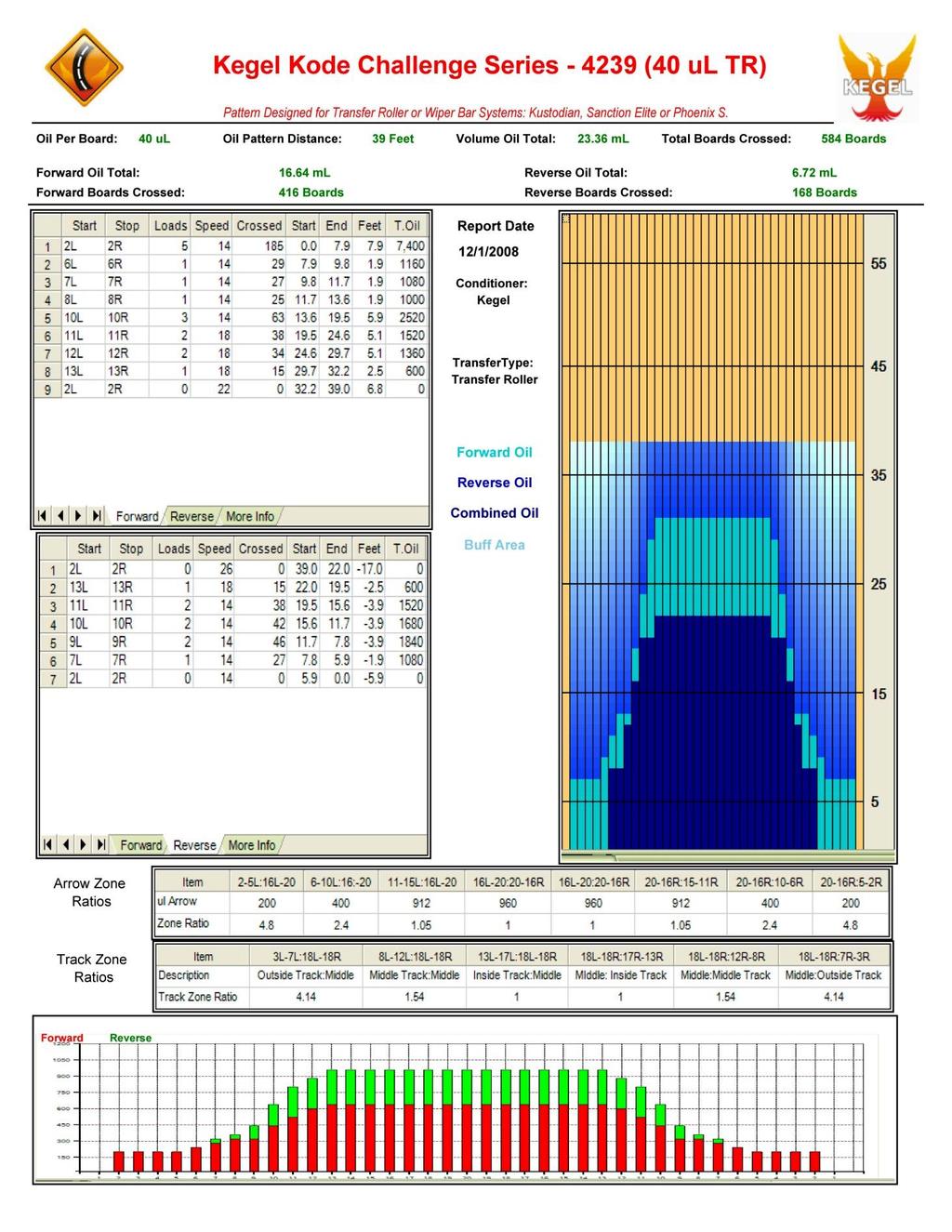
Task: Select the '2-5L:16L-20' arrow zone column header
Action: (x=266, y=881)
